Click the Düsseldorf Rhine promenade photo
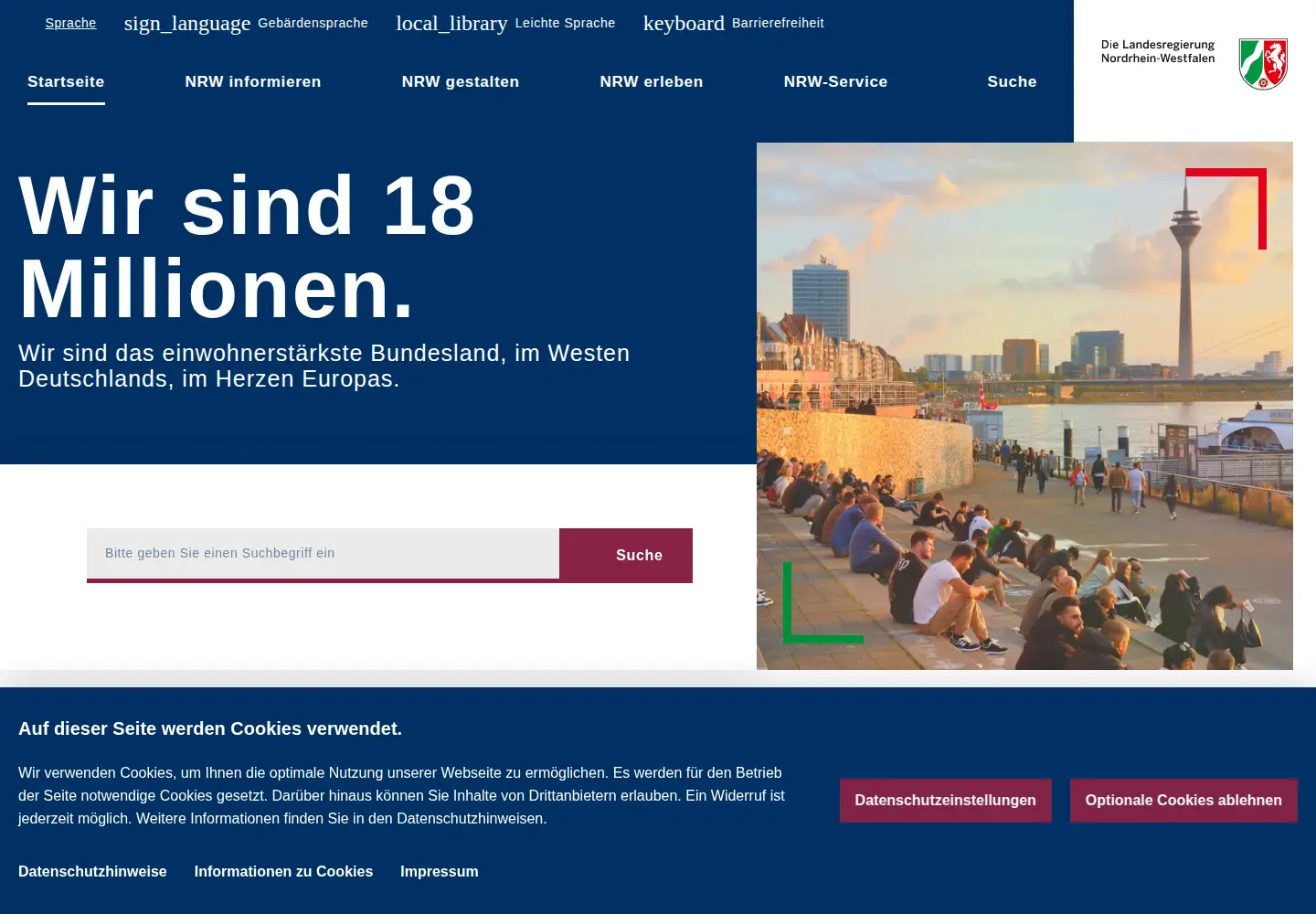 tap(1024, 406)
